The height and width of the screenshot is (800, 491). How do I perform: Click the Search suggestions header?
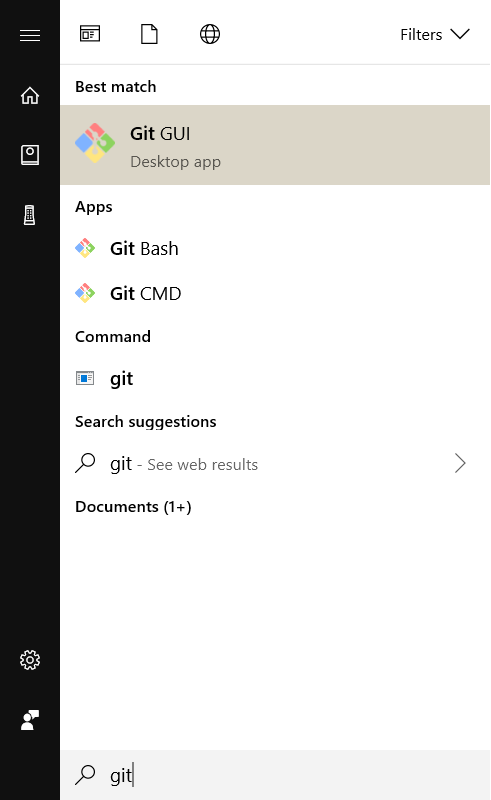pos(145,422)
